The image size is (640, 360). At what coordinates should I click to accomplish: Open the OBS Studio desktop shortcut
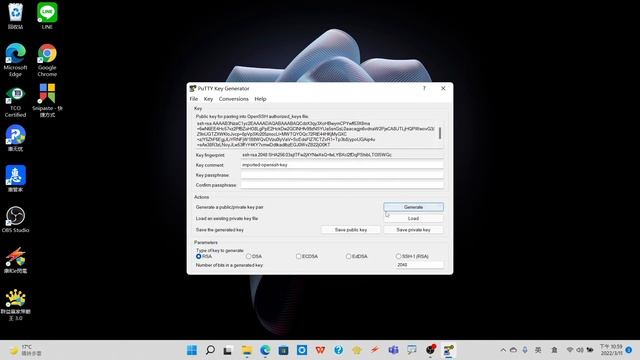coord(16,219)
